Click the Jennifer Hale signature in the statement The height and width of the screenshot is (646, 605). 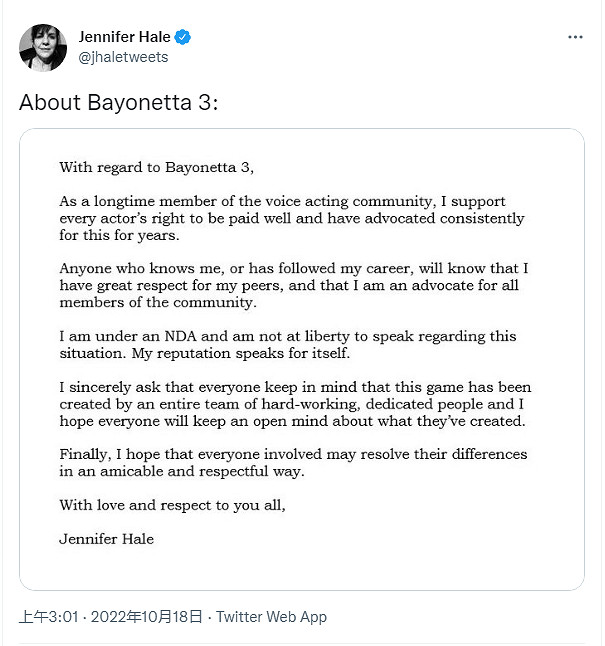[106, 539]
